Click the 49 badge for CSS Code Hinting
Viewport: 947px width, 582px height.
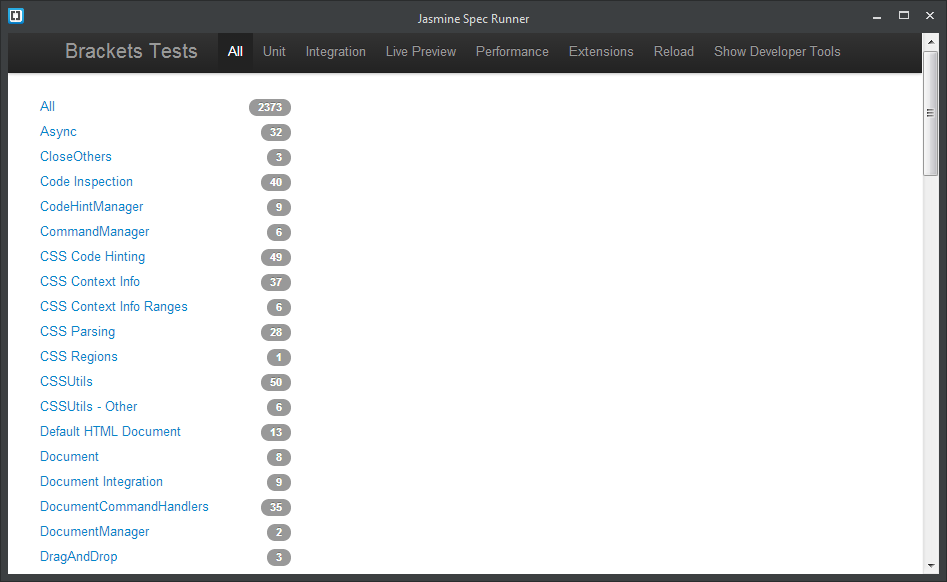point(276,257)
